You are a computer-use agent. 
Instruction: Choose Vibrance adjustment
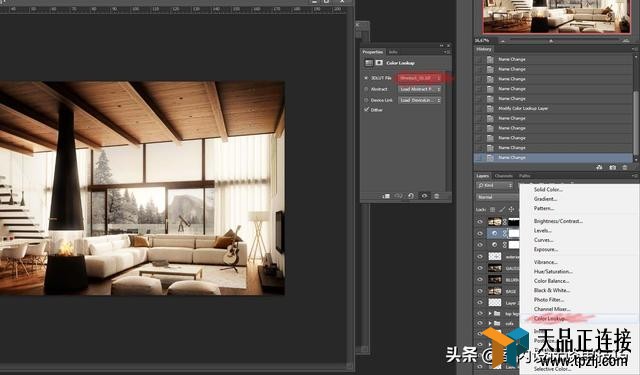(x=546, y=262)
